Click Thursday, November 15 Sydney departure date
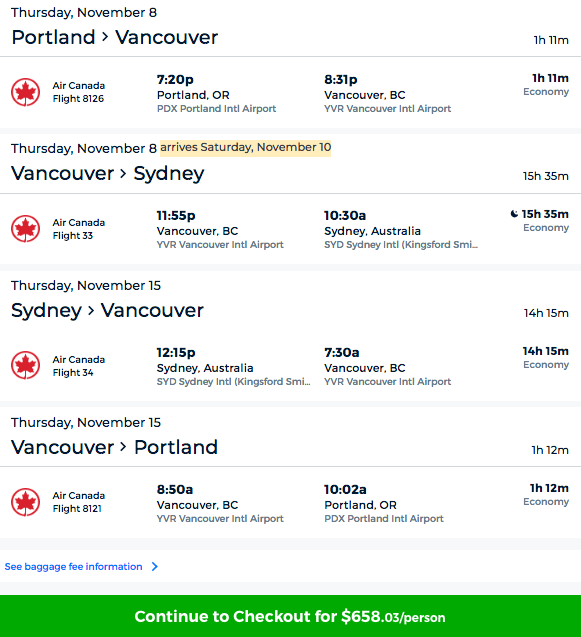This screenshot has height=637, width=581. coord(86,286)
